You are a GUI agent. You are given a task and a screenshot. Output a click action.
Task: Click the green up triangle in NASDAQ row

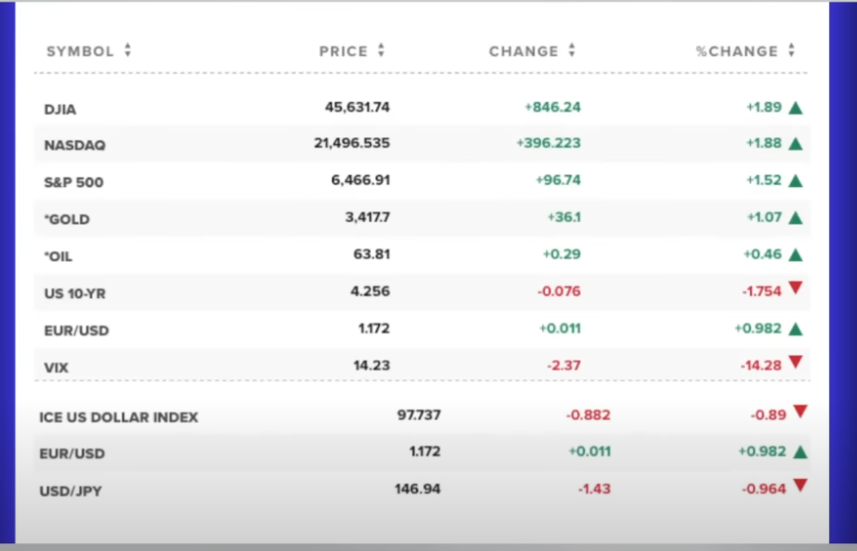[x=796, y=144]
